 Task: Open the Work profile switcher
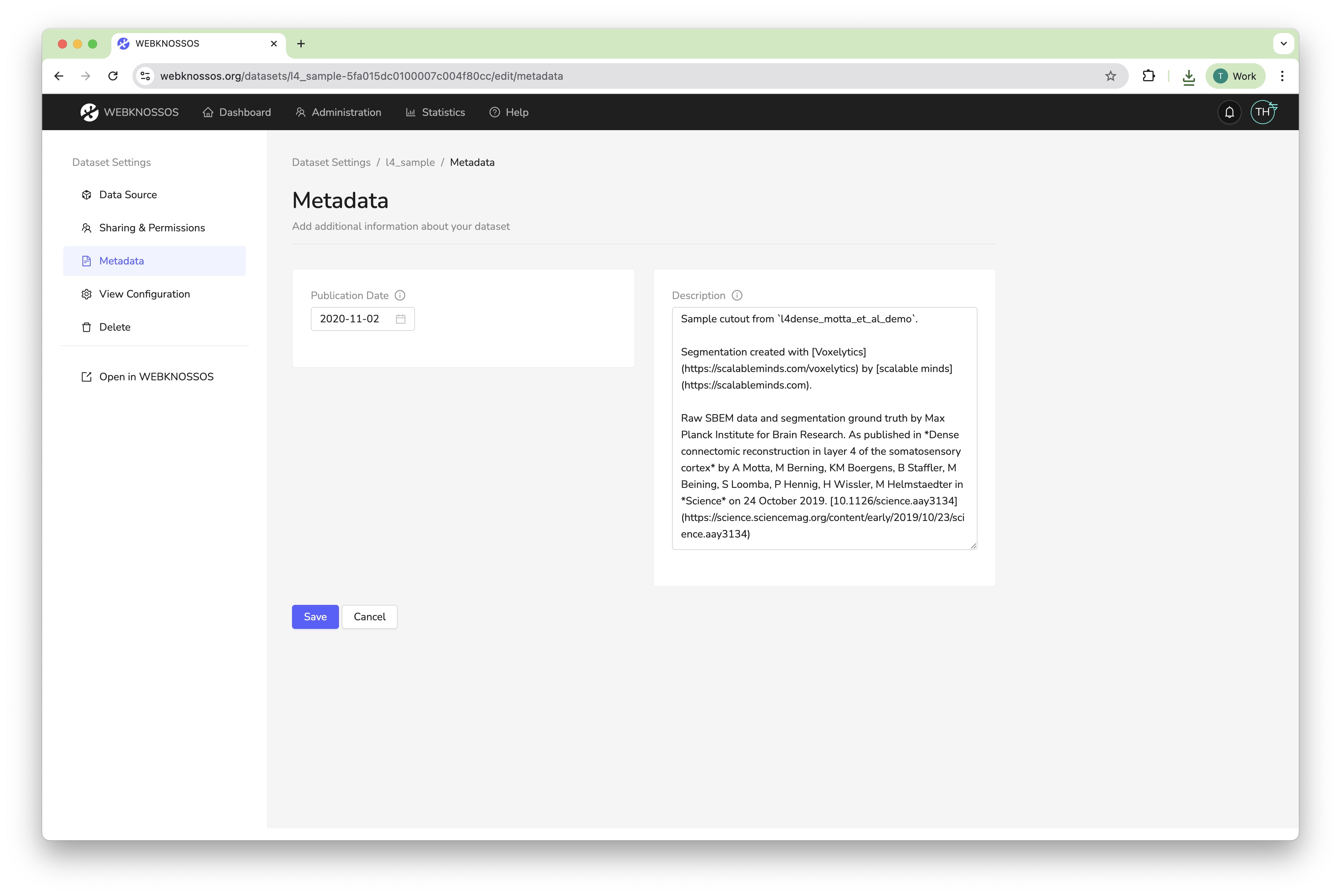click(1235, 76)
